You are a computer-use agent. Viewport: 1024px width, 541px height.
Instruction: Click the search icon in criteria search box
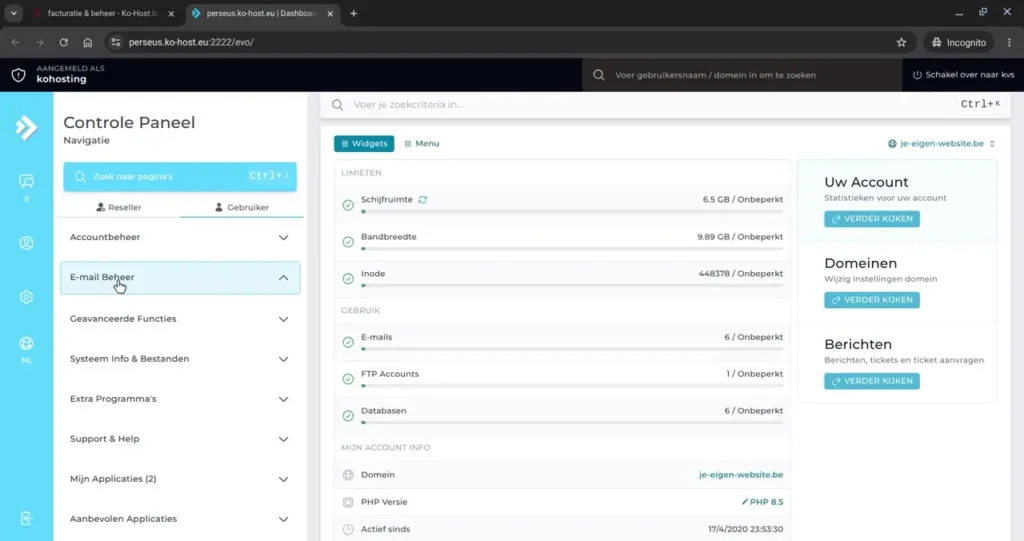point(338,105)
